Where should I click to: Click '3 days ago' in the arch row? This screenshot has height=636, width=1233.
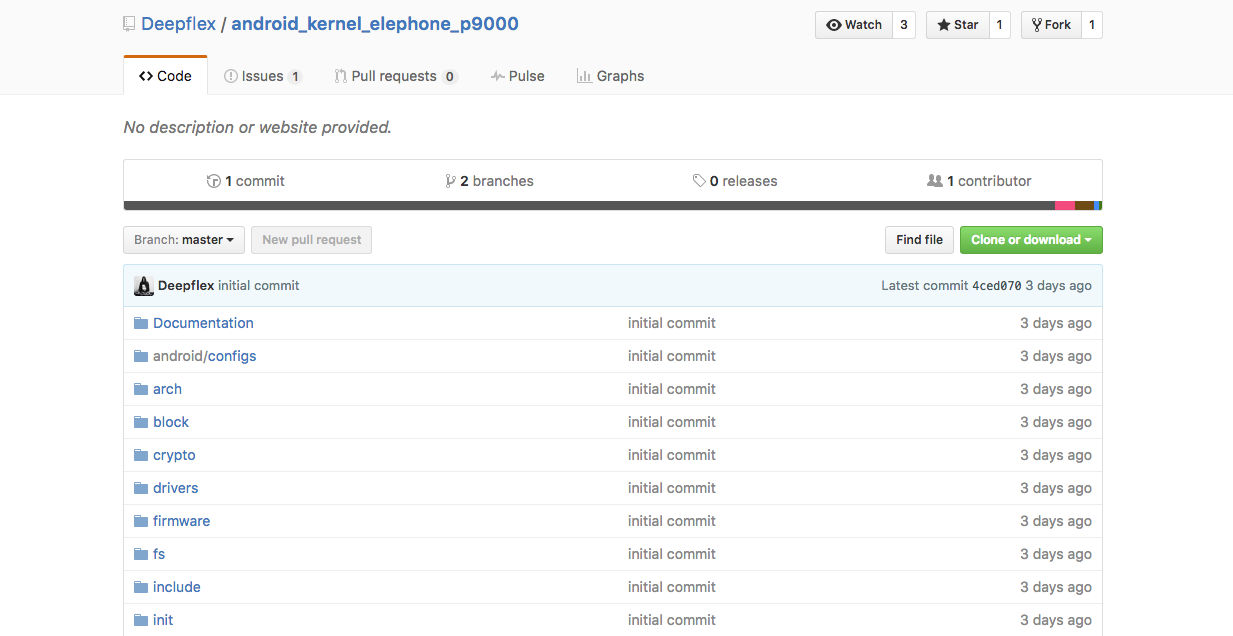(1056, 389)
